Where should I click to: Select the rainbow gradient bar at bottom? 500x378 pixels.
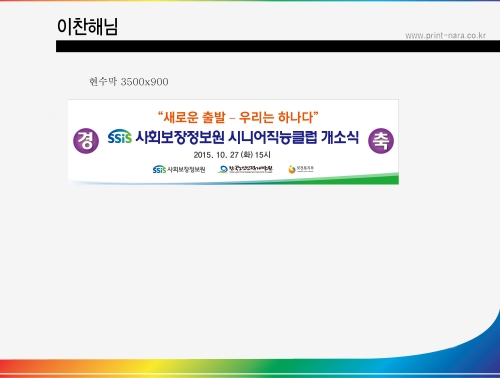[250, 368]
